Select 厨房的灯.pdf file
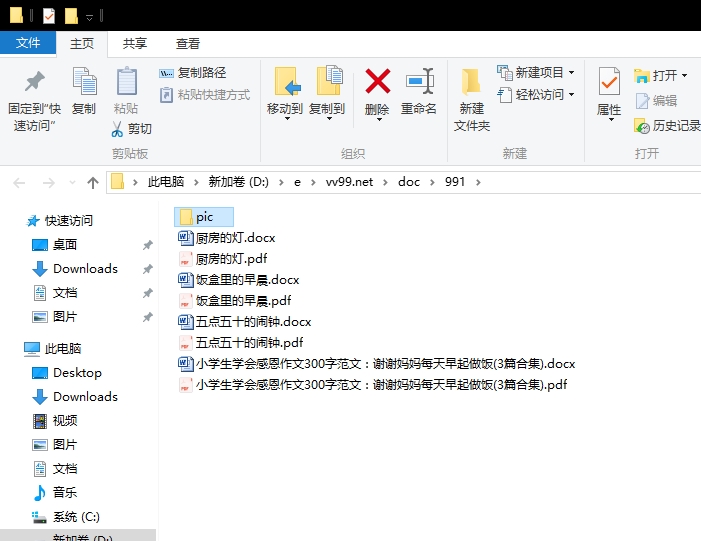The height and width of the screenshot is (541, 701). [x=223, y=259]
